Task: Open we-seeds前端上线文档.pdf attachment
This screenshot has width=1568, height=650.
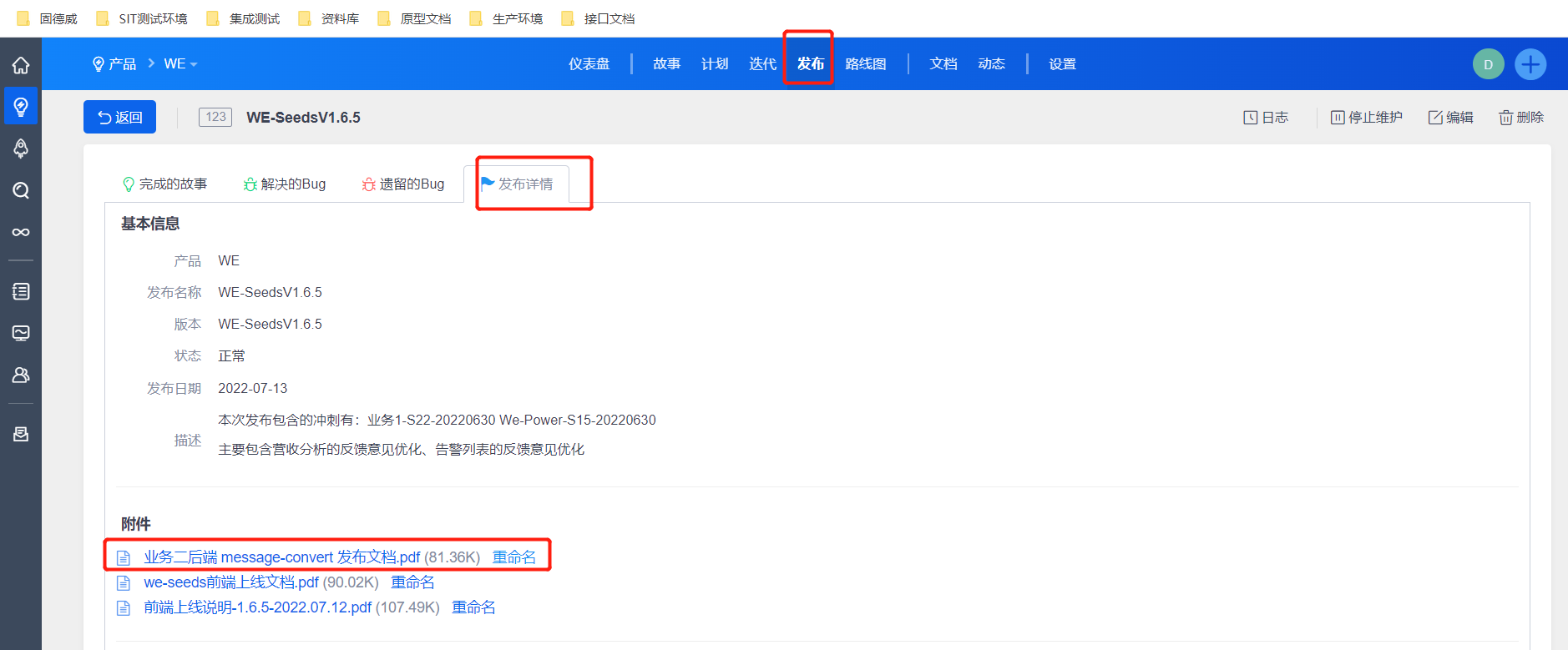Action: 231,582
